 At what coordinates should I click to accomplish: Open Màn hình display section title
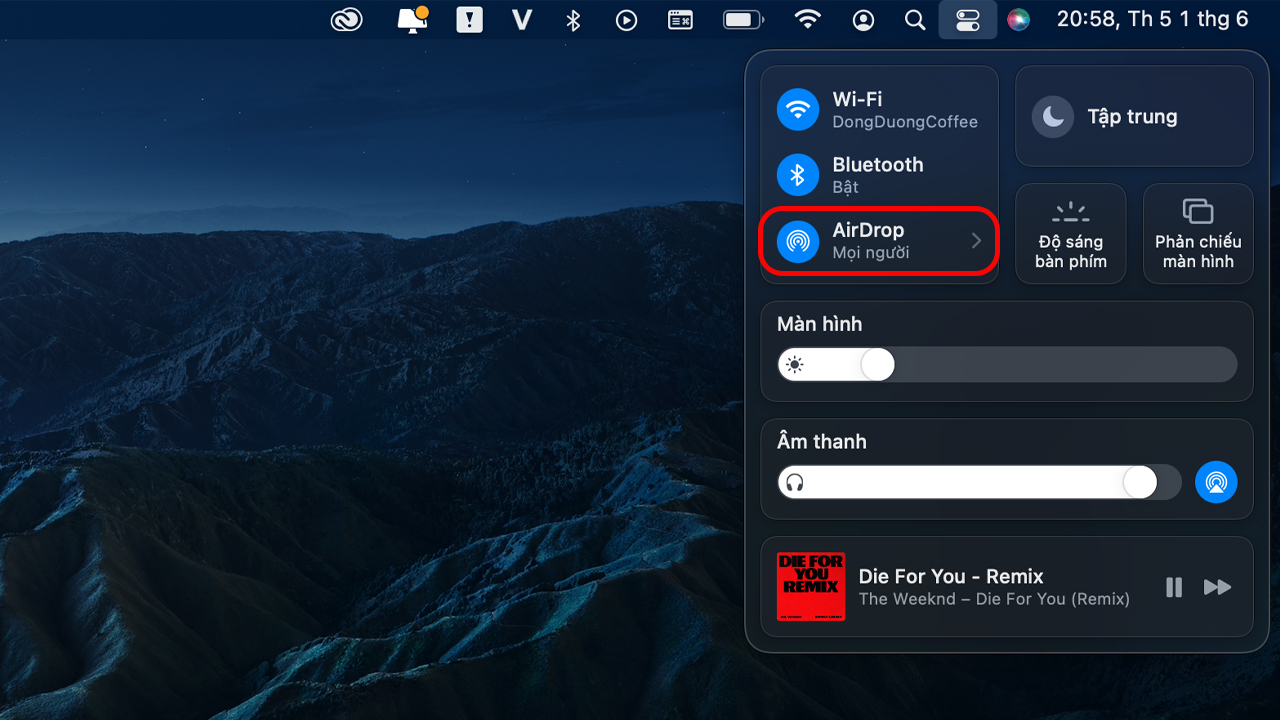point(820,324)
